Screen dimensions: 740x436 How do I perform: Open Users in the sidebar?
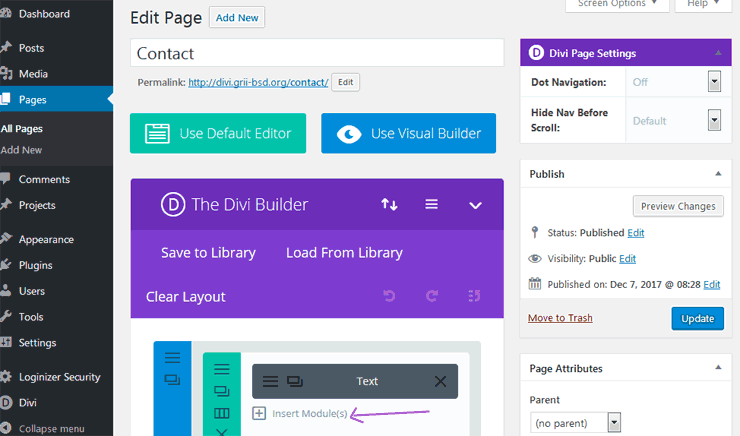(x=32, y=291)
